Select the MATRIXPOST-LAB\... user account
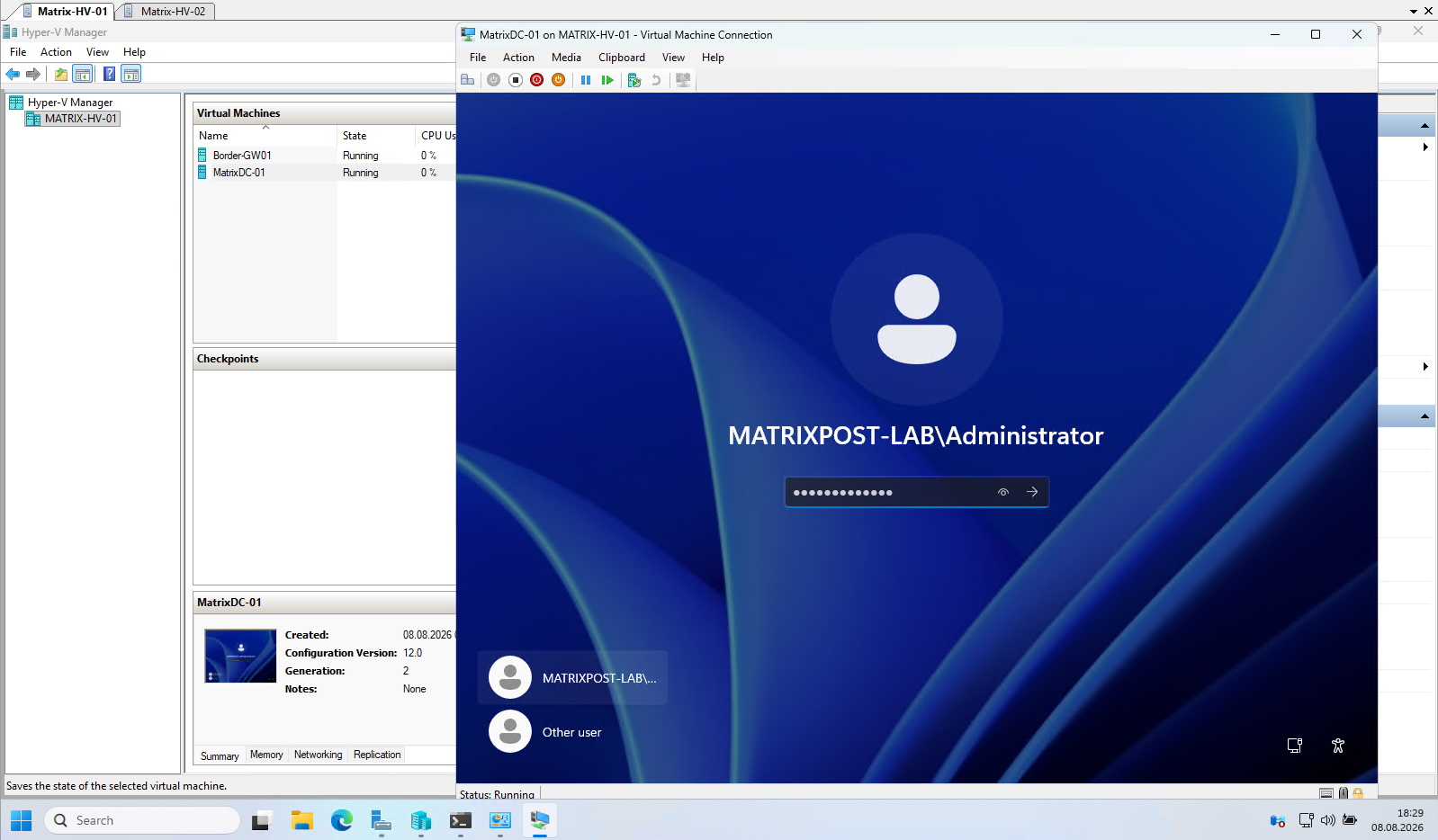 tap(573, 678)
